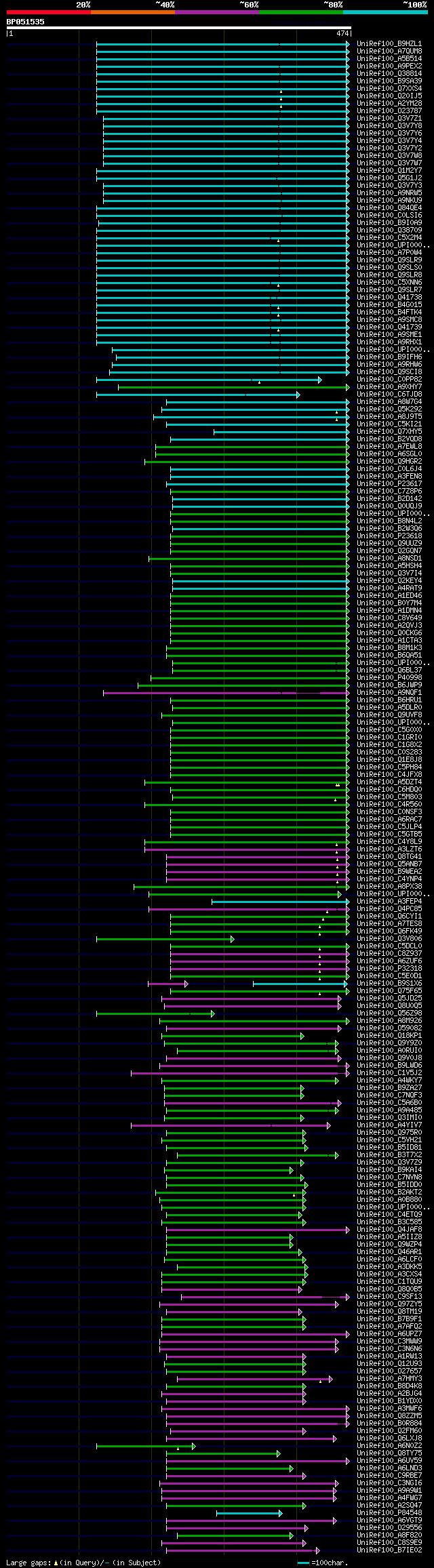Select the BP051535 query label

[26, 22]
